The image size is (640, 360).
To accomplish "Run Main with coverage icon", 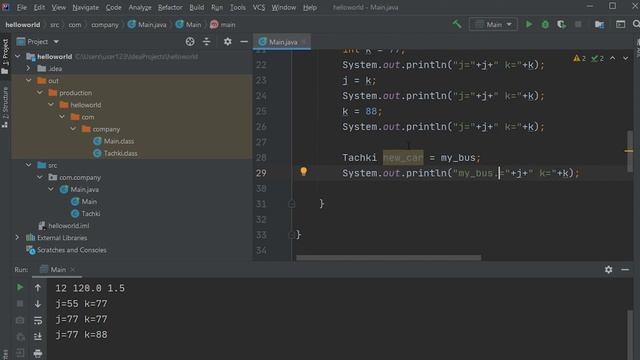I will (x=561, y=24).
